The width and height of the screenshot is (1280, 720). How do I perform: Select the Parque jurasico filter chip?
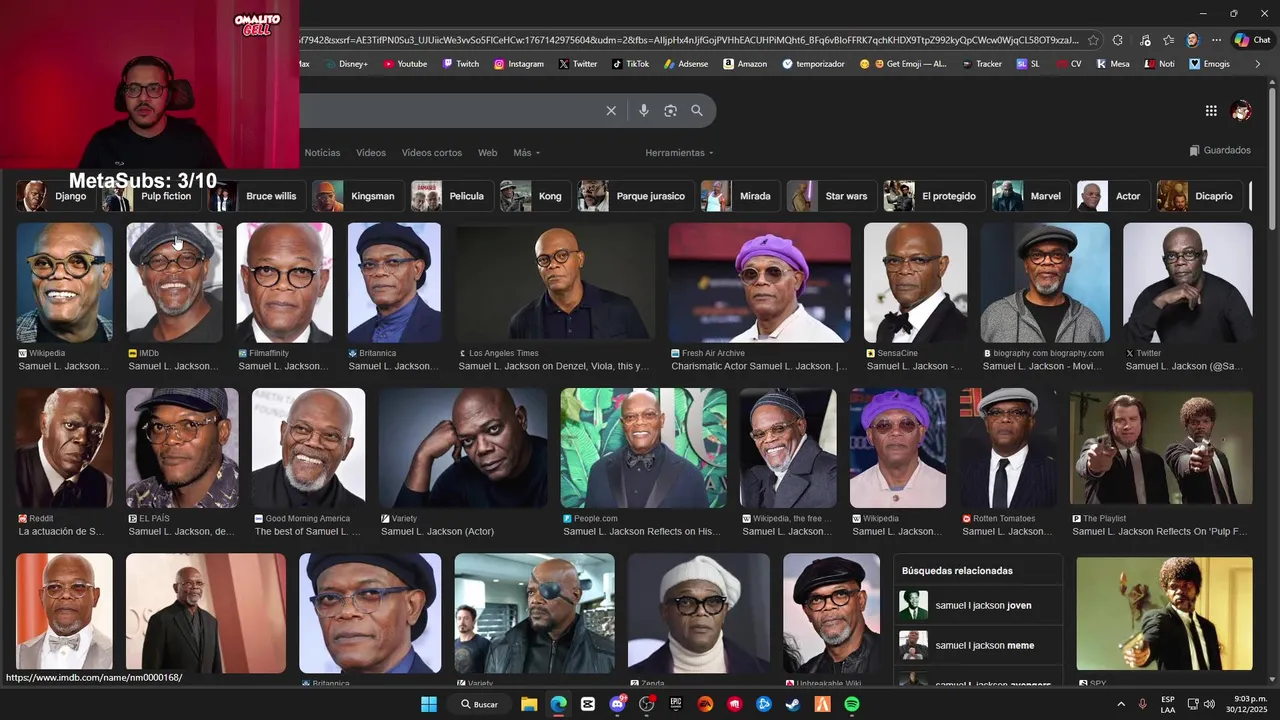coord(635,196)
